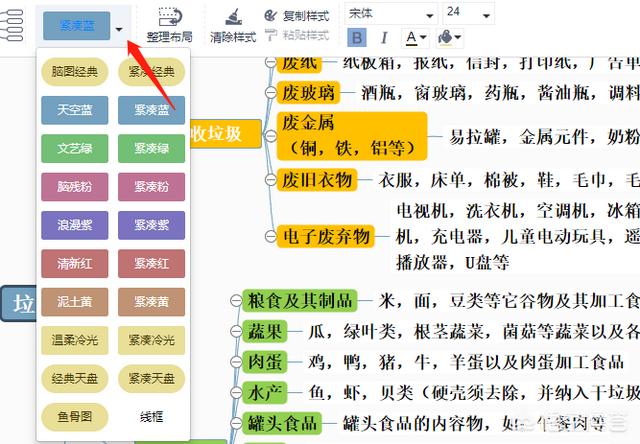Apply the 文艺绿 theme

[75, 148]
